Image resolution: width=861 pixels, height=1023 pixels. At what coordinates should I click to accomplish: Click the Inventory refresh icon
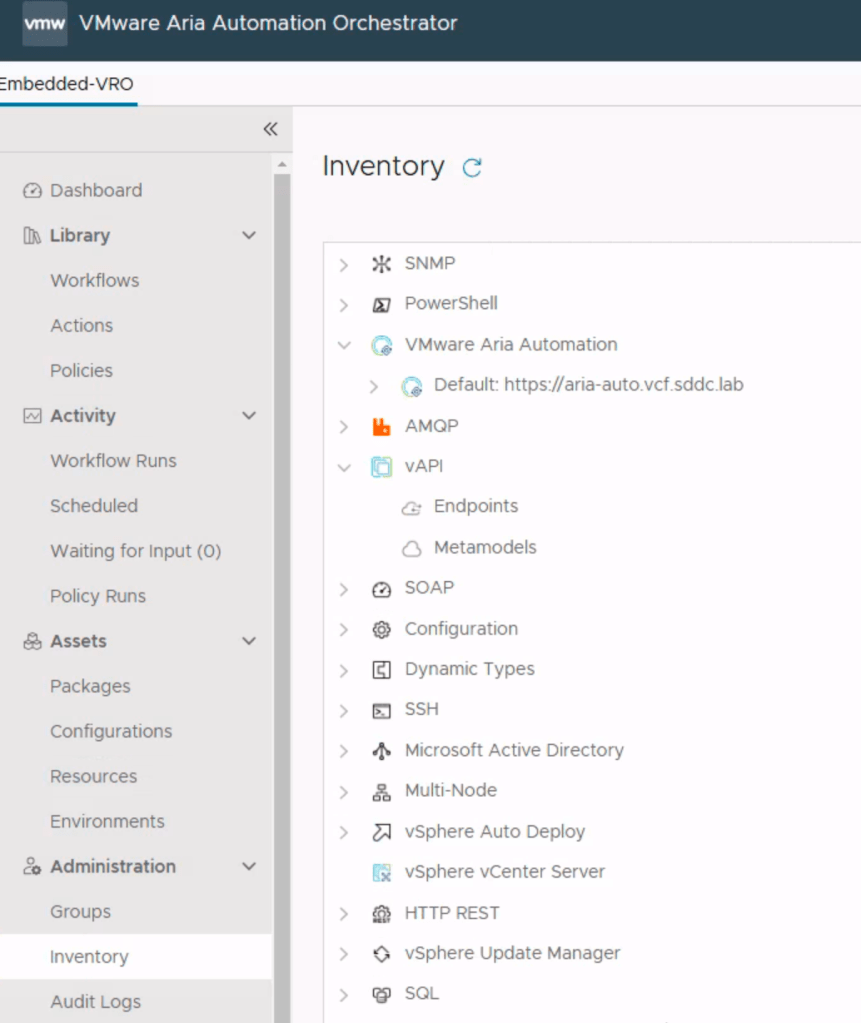click(x=472, y=168)
